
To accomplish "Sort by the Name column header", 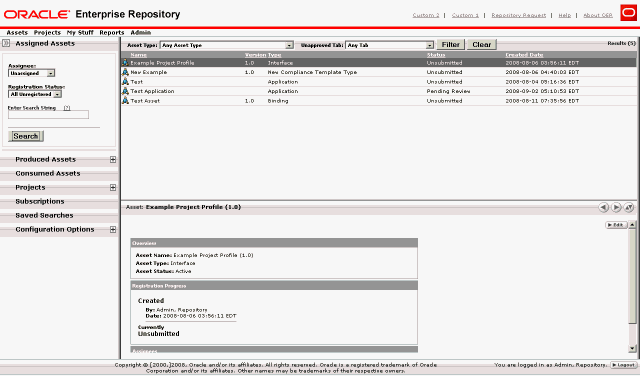I will [x=138, y=55].
